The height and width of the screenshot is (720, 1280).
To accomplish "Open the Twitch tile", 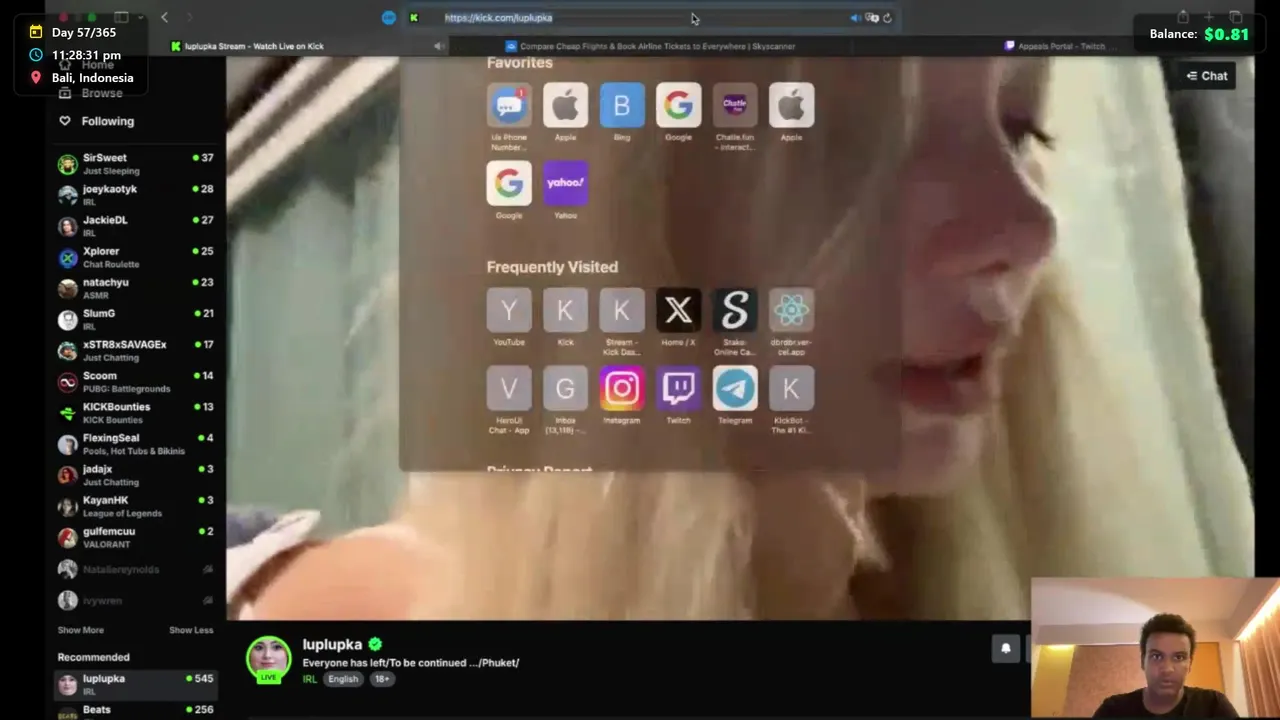I will point(678,389).
